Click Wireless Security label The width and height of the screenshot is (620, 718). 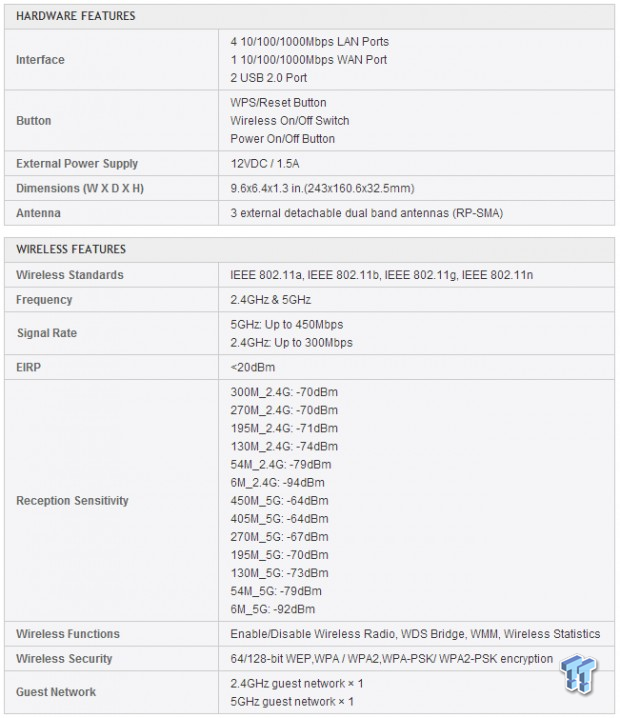64,658
